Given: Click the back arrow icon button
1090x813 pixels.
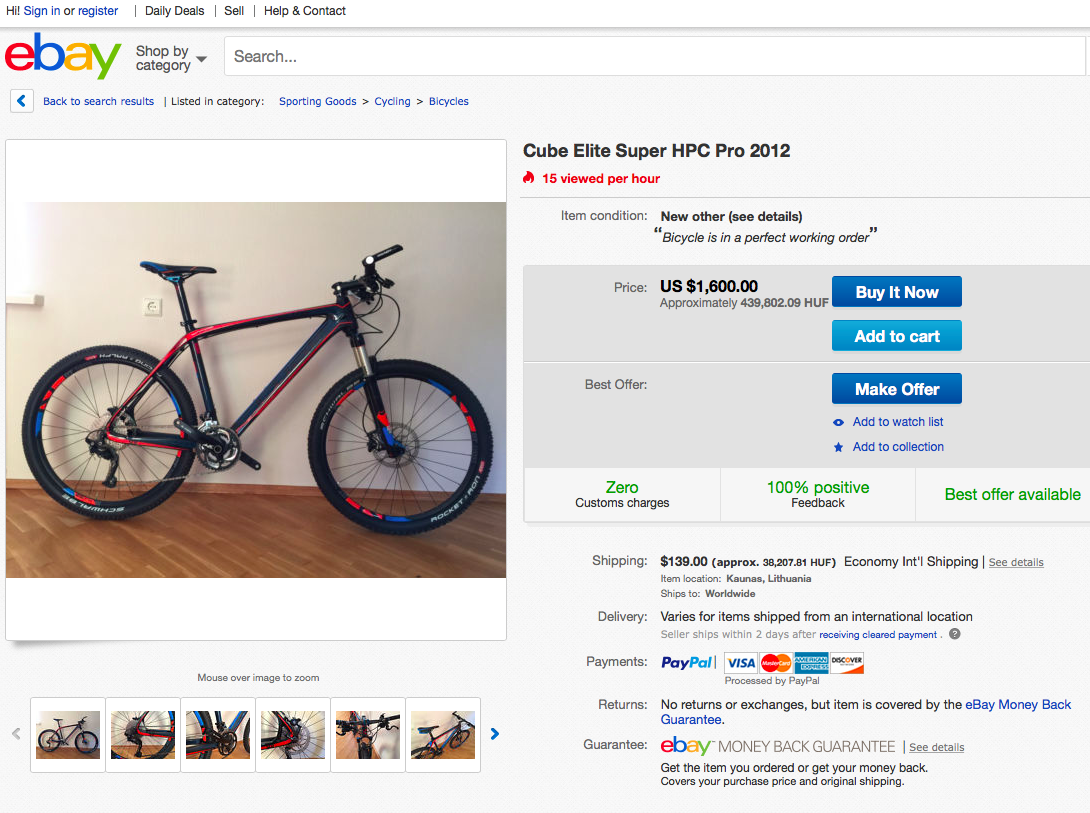Looking at the screenshot, I should point(22,101).
